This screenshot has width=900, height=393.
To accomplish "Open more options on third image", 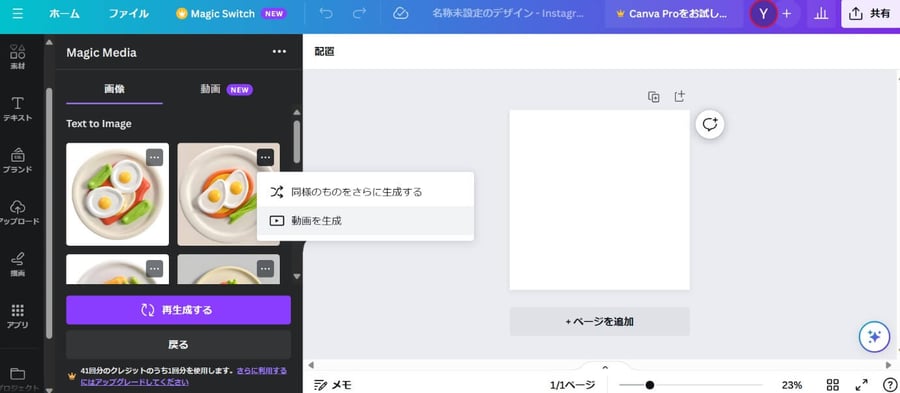I will tap(154, 269).
